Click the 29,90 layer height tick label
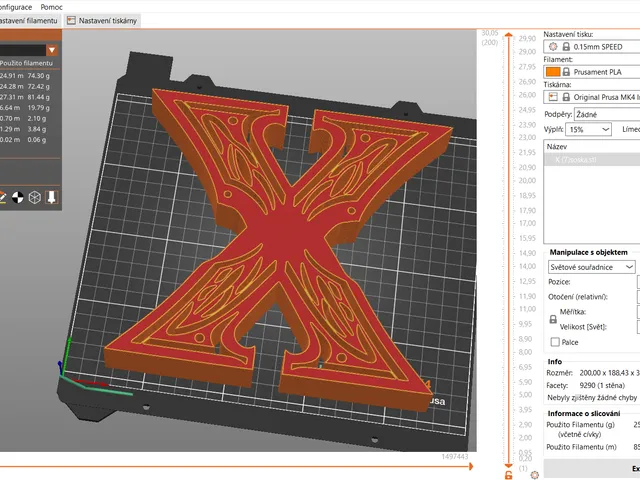 (x=527, y=38)
